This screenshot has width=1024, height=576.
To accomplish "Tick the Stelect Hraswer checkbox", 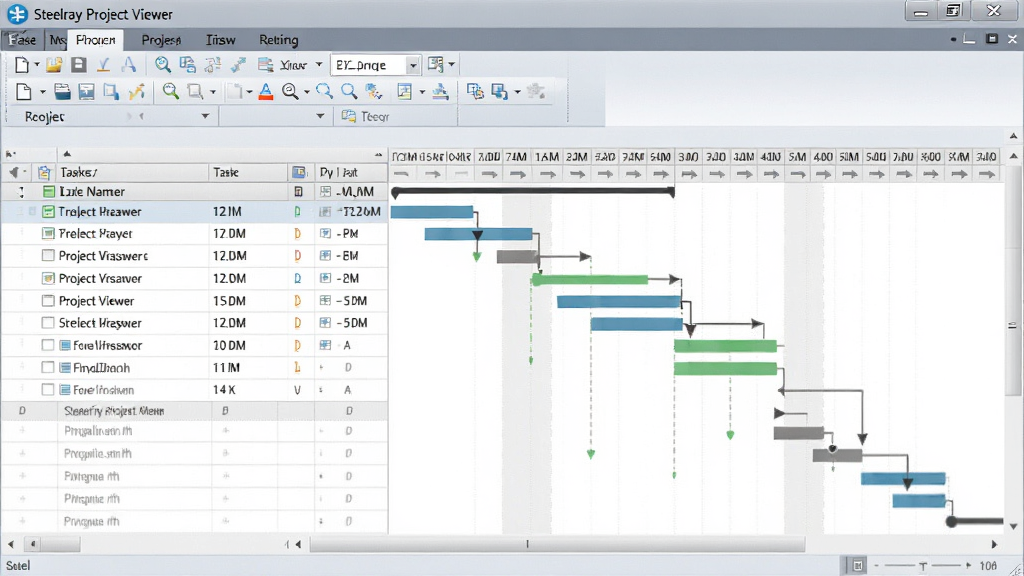I will tap(48, 323).
